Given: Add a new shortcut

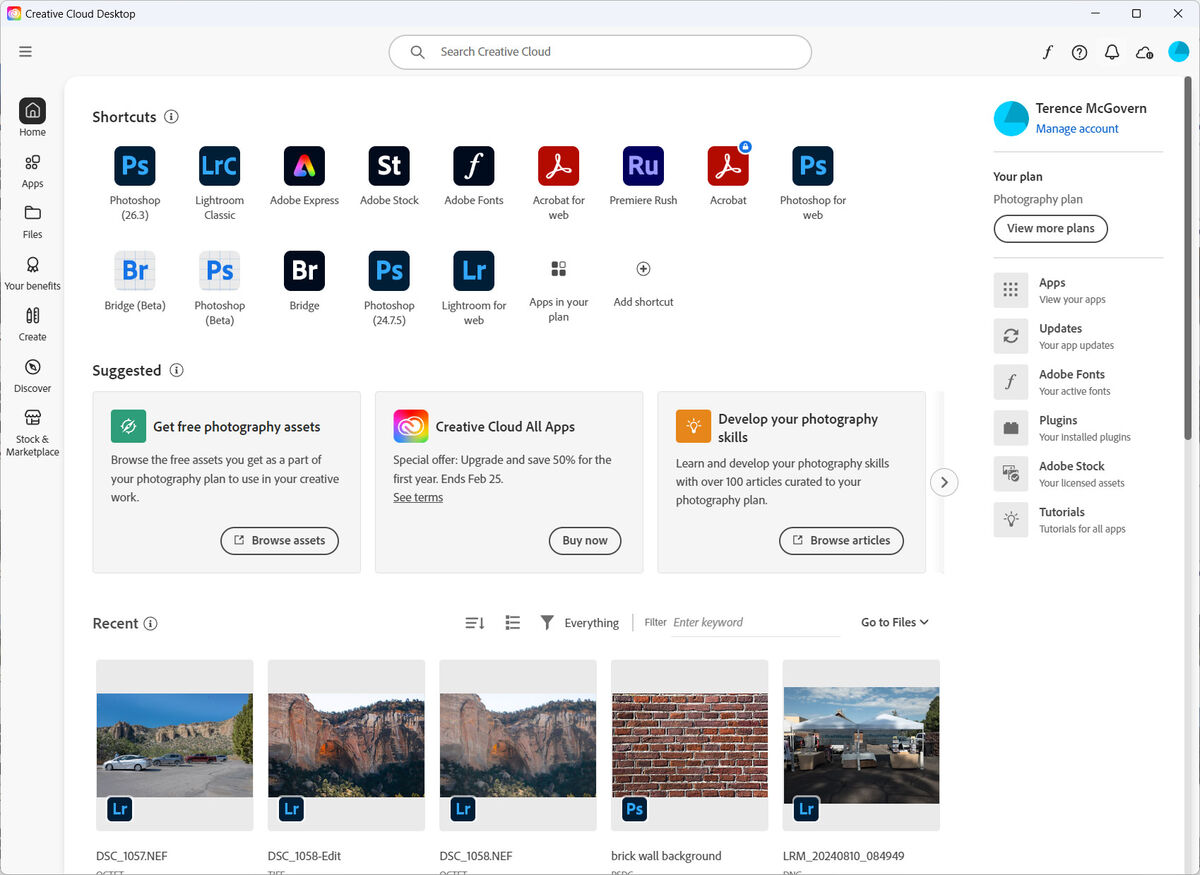Looking at the screenshot, I should coord(642,268).
